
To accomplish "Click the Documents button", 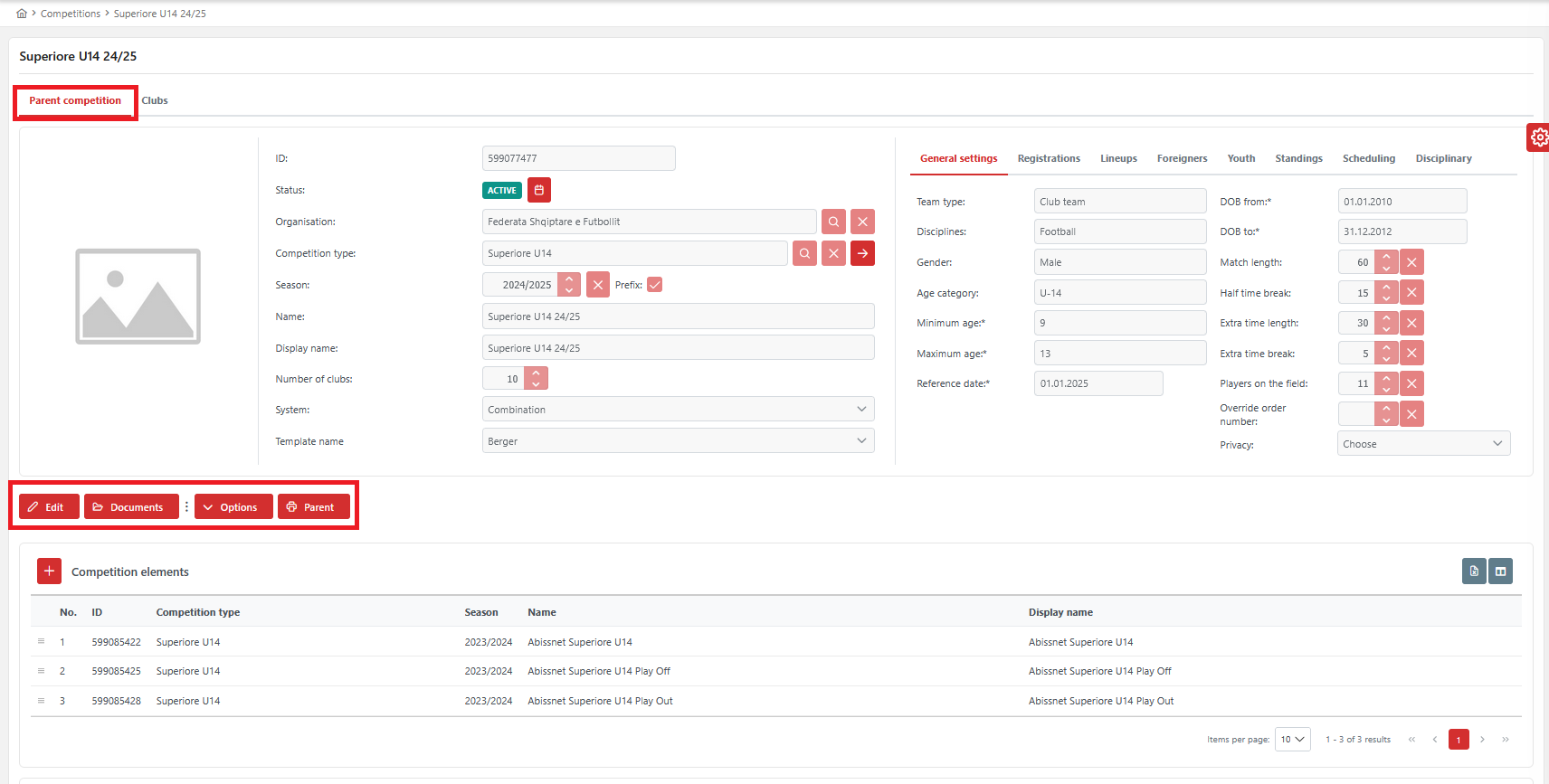I will point(130,507).
